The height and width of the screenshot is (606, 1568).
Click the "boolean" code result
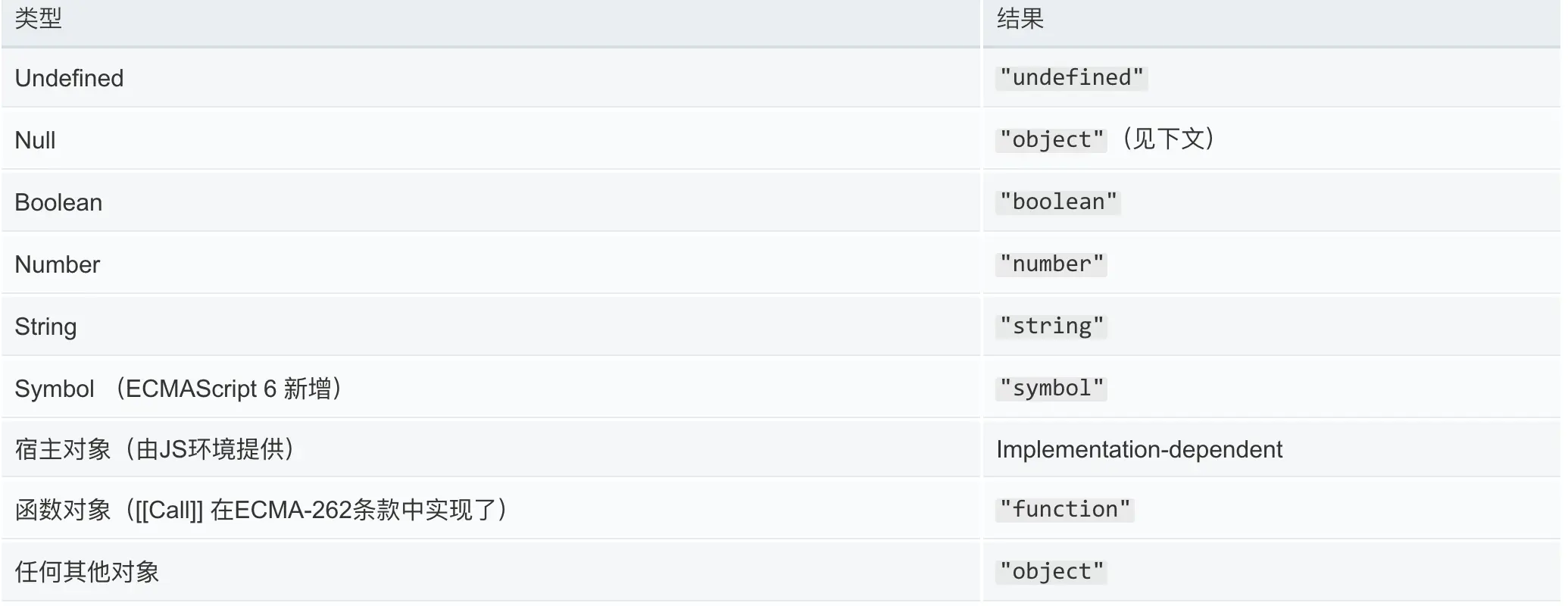coord(1057,201)
